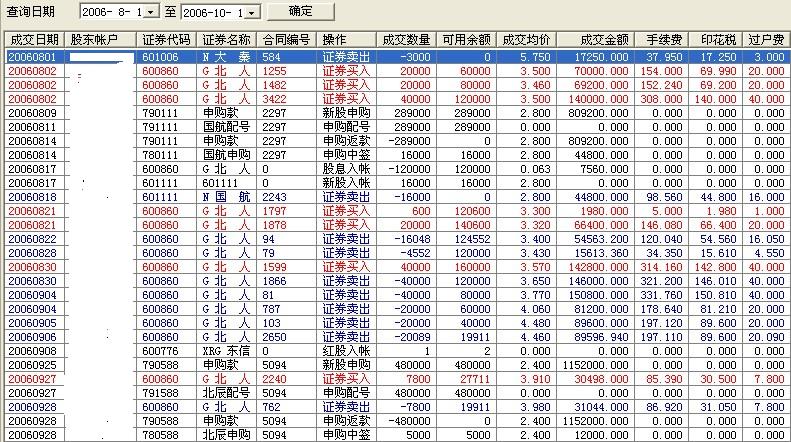
Task: Click trade quantity -480000
Action: coord(409,421)
